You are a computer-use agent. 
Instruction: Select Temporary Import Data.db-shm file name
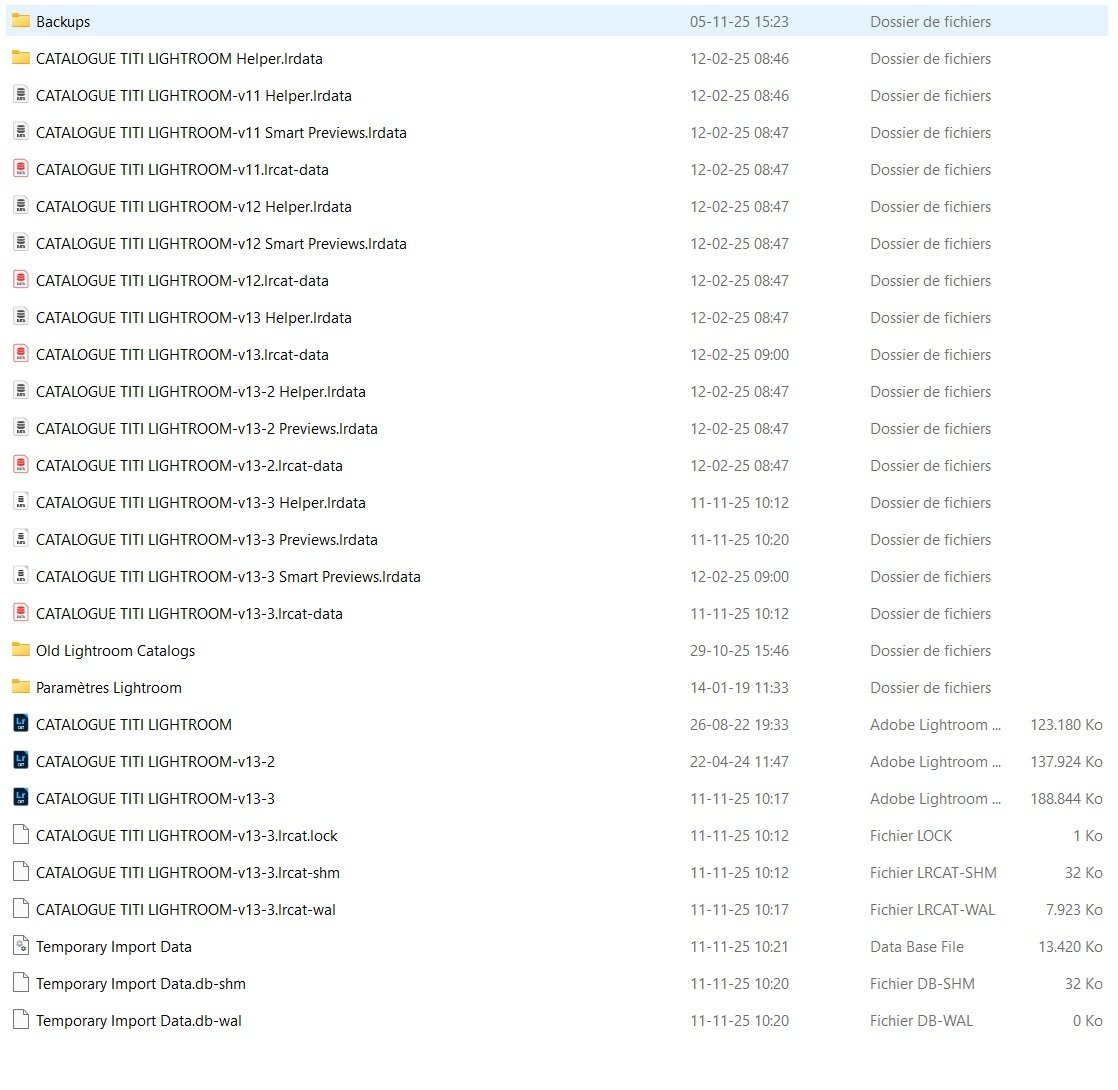tap(140, 984)
